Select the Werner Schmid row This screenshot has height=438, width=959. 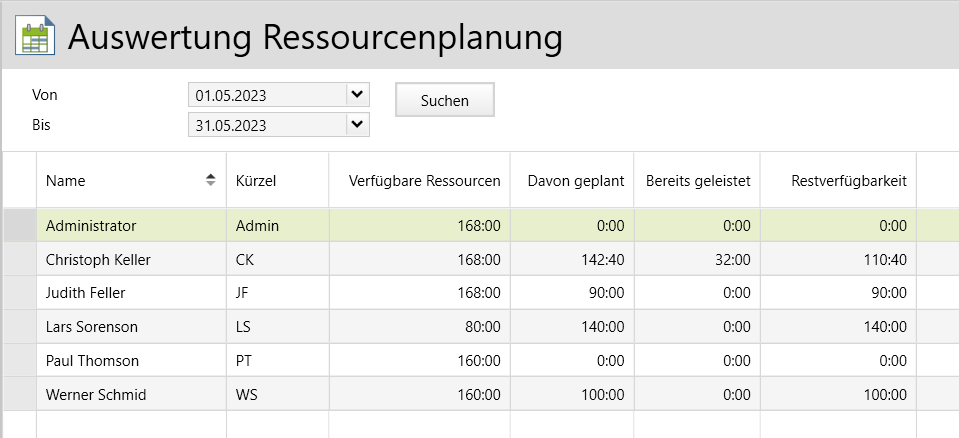(96, 395)
